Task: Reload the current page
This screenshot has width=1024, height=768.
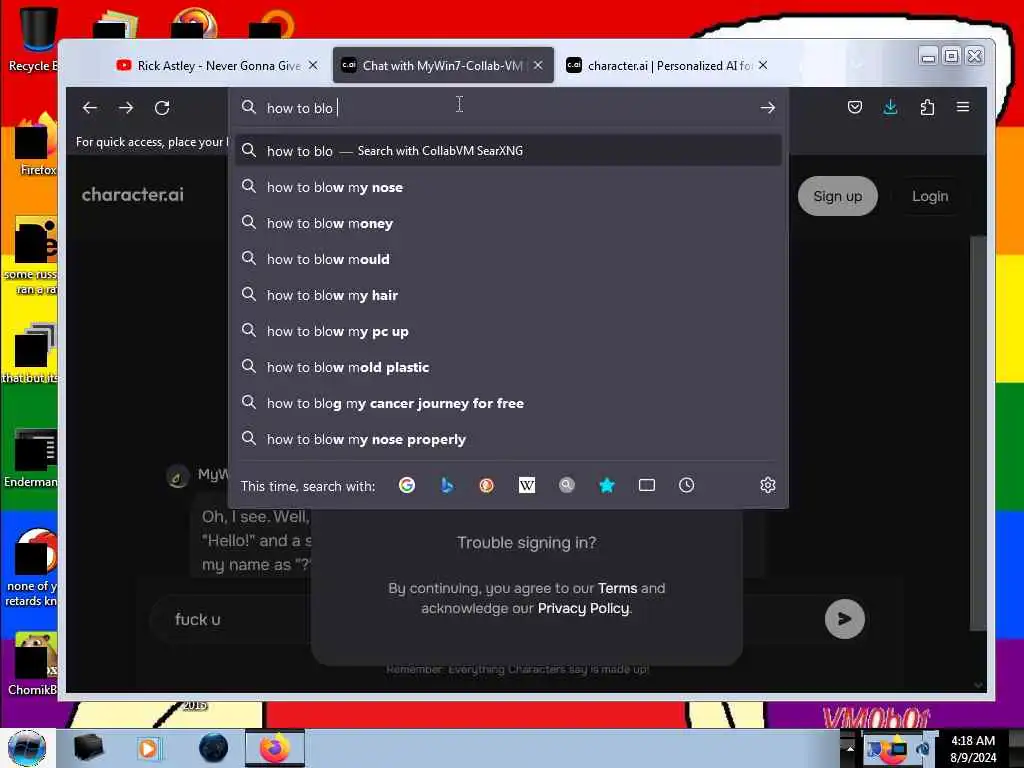Action: [x=162, y=108]
